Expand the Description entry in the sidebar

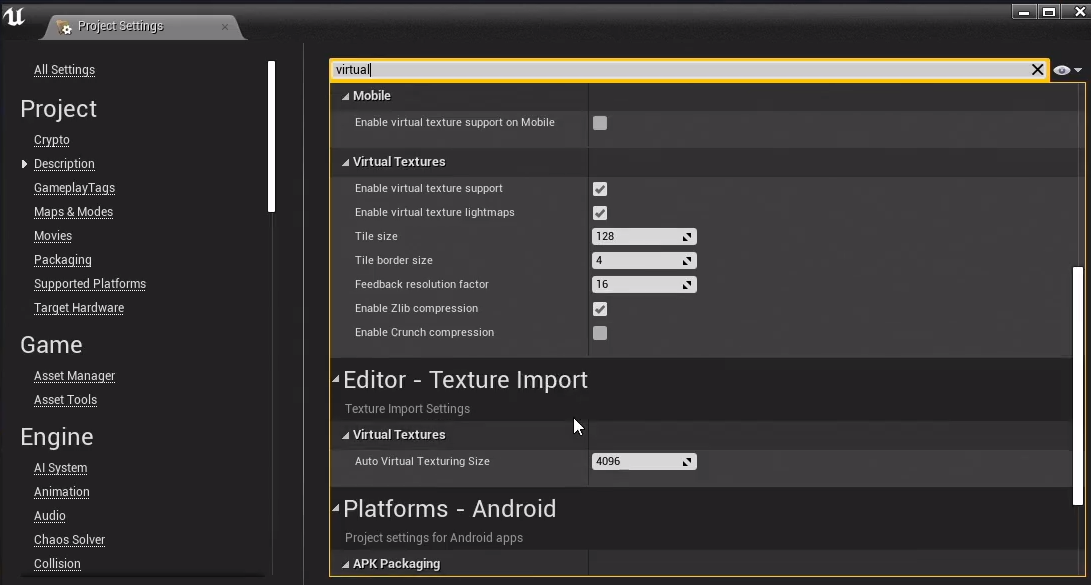tap(24, 163)
